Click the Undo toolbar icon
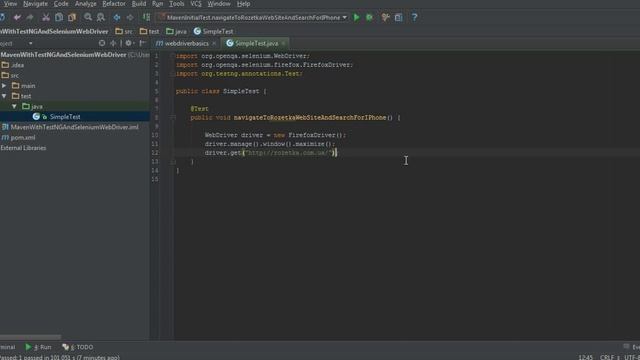This screenshot has width=640, height=360. tap(17, 18)
